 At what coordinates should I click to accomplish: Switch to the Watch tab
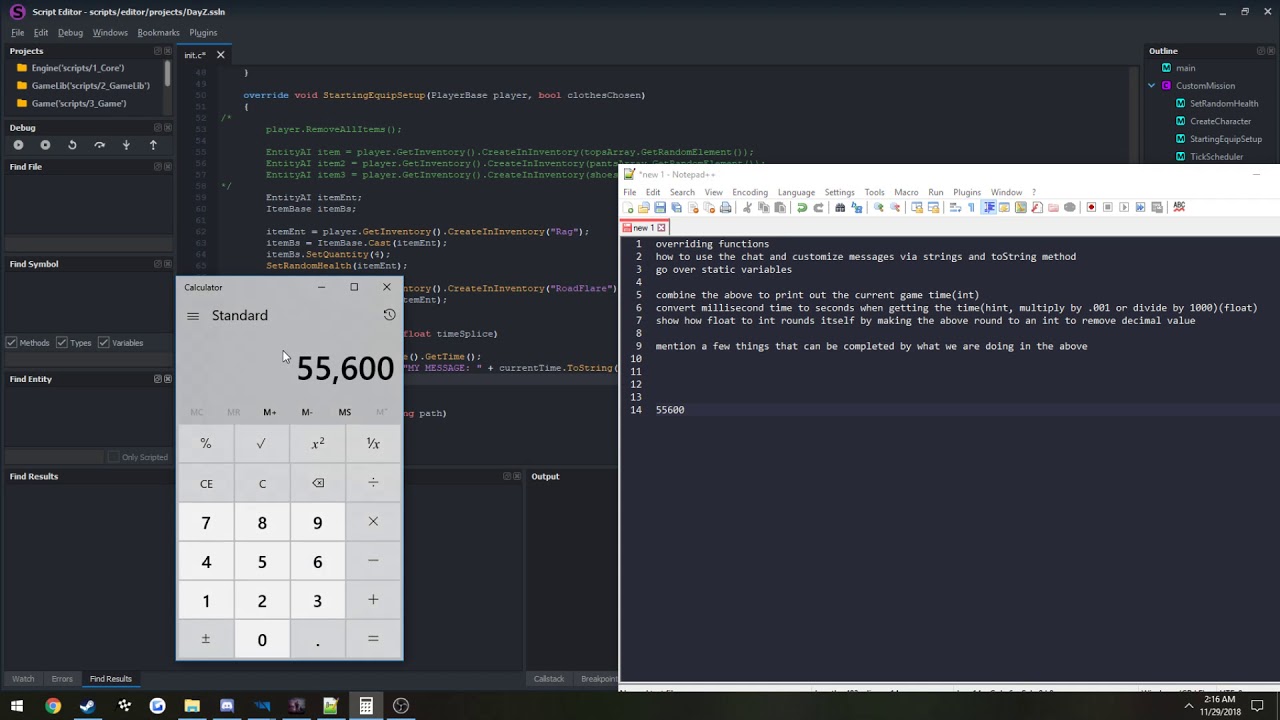[23, 679]
